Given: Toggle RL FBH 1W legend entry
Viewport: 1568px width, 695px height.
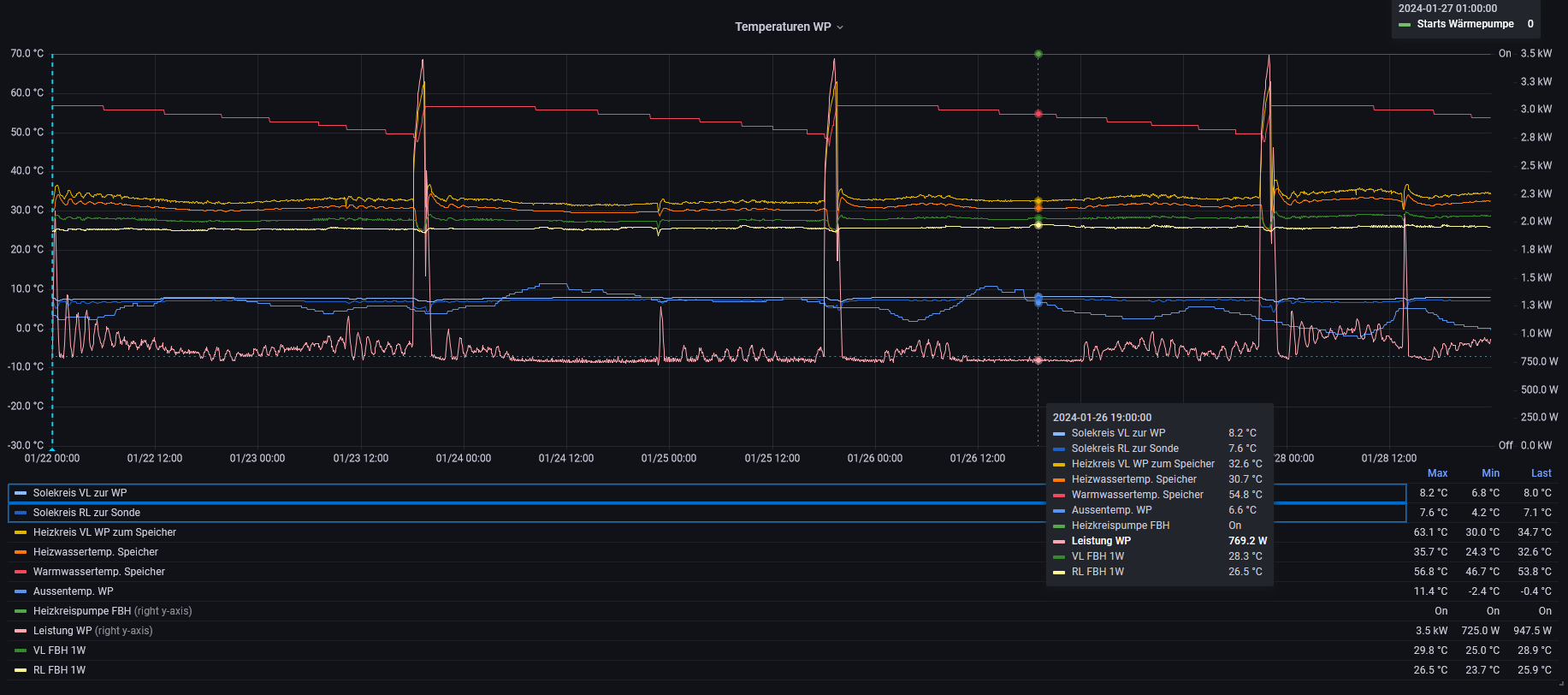Looking at the screenshot, I should click(59, 670).
